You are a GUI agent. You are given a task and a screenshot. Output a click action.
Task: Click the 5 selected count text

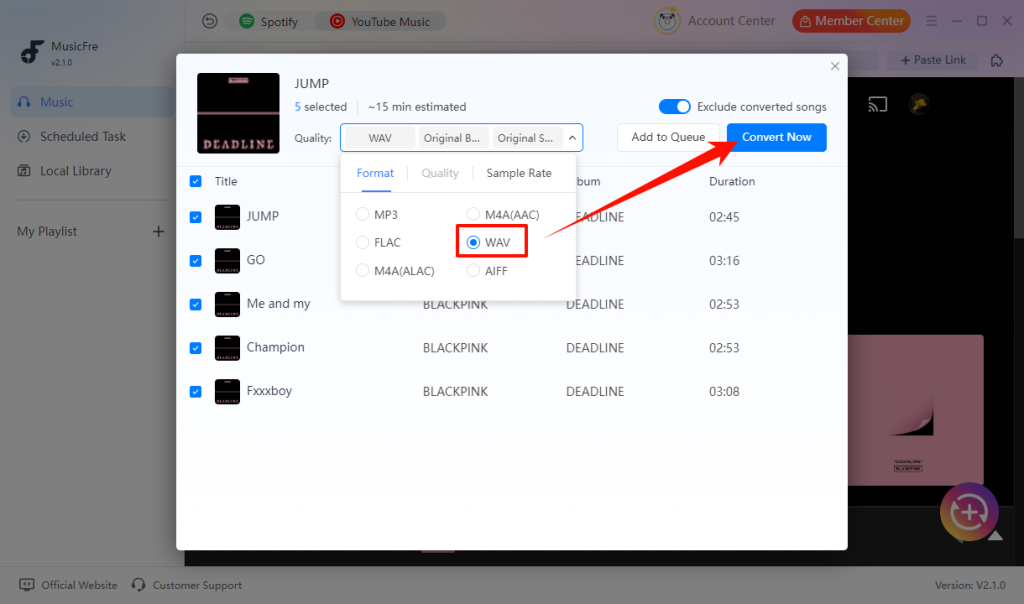[321, 106]
